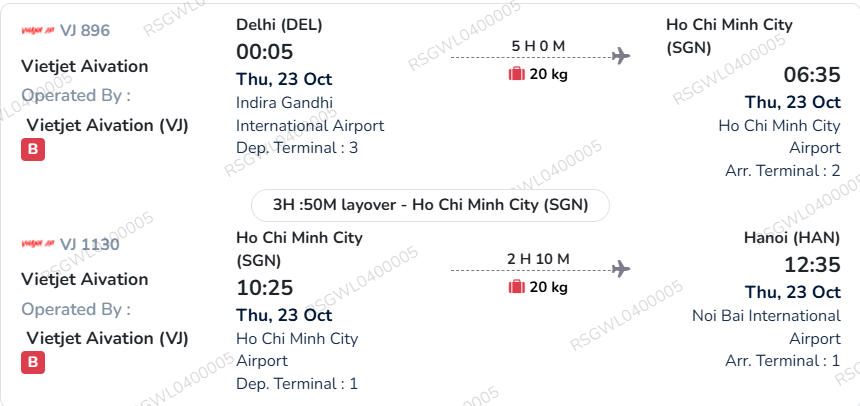The height and width of the screenshot is (406, 860).
Task: Click the Hanoi (HAN) arrival label
Action: tap(792, 238)
